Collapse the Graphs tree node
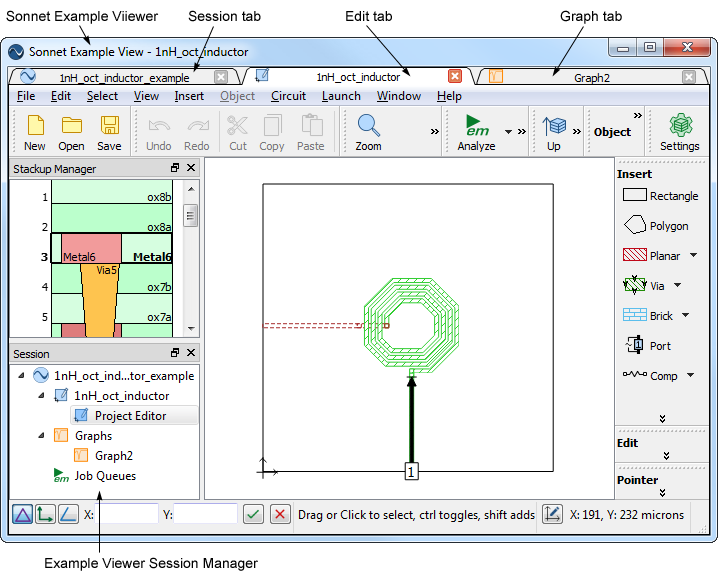Viewport: 718px width, 578px height. click(x=41, y=435)
